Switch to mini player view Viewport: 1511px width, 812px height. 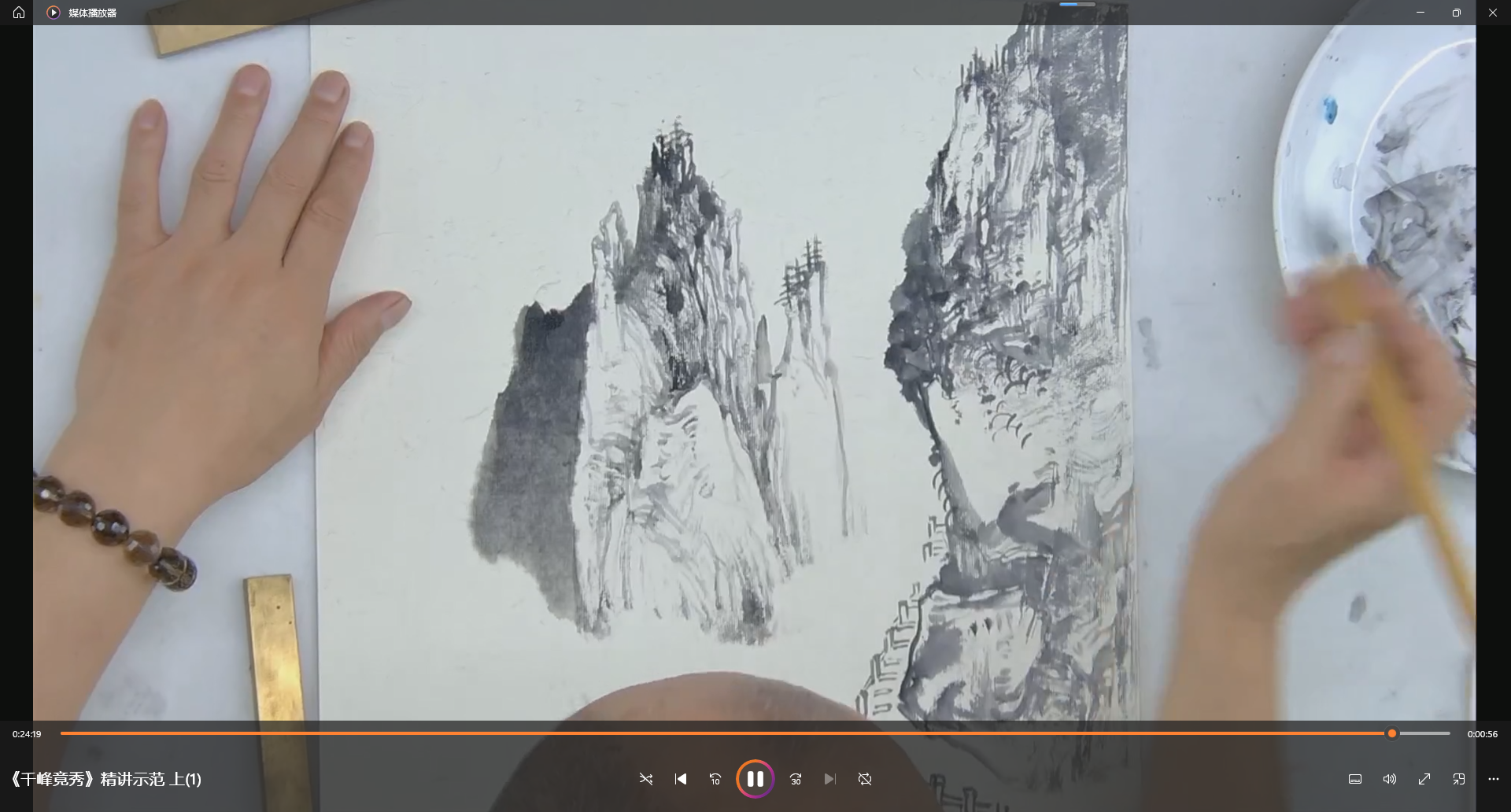[1459, 779]
